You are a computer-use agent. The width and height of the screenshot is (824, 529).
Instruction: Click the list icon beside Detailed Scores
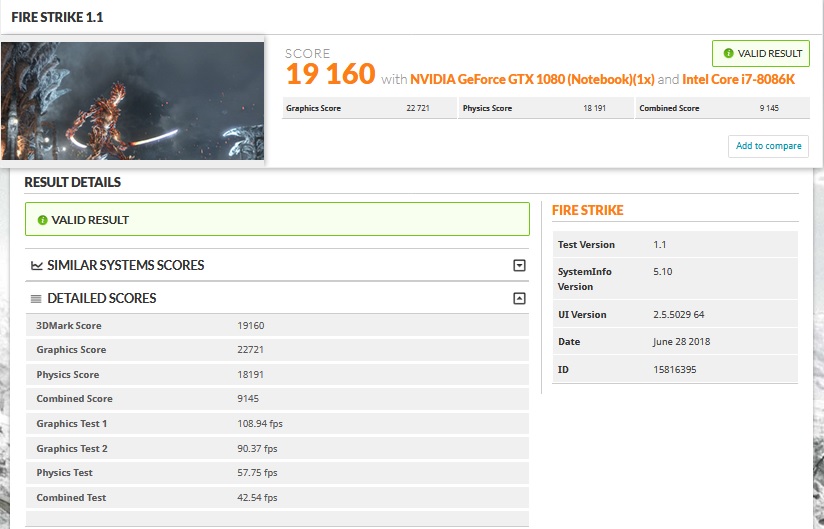pyautogui.click(x=37, y=299)
